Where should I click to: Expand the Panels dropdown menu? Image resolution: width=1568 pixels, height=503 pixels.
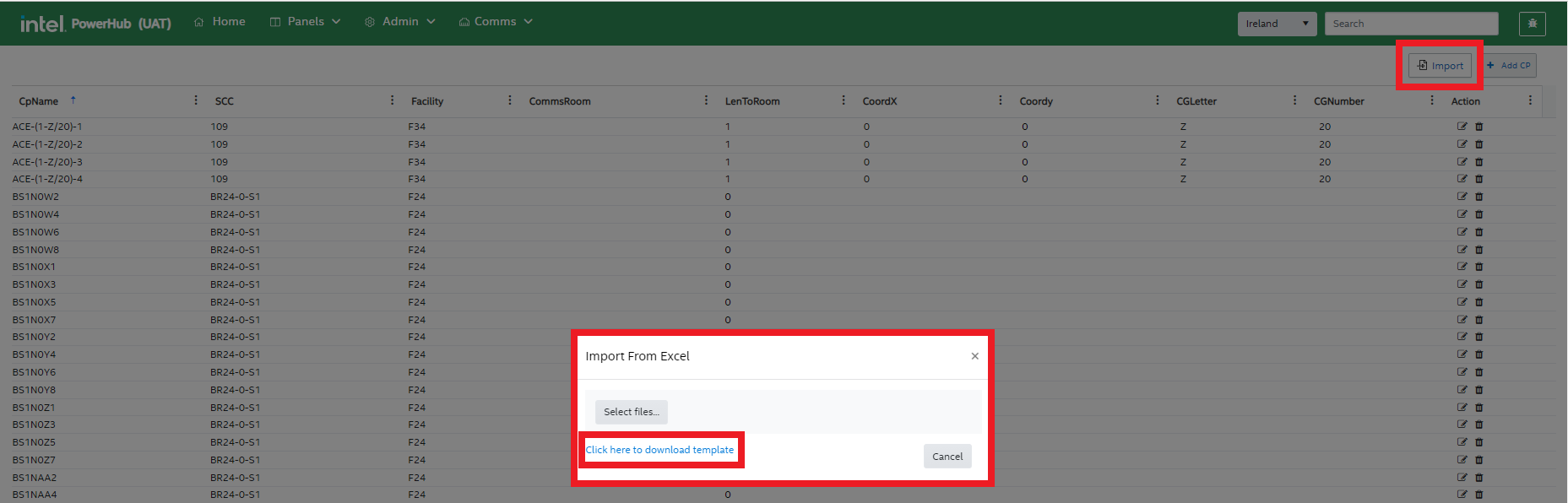coord(305,22)
